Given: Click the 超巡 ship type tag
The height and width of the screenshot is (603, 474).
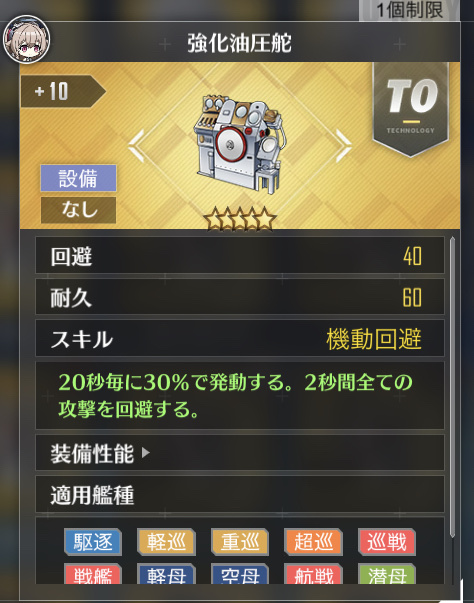Looking at the screenshot, I should (x=313, y=542).
